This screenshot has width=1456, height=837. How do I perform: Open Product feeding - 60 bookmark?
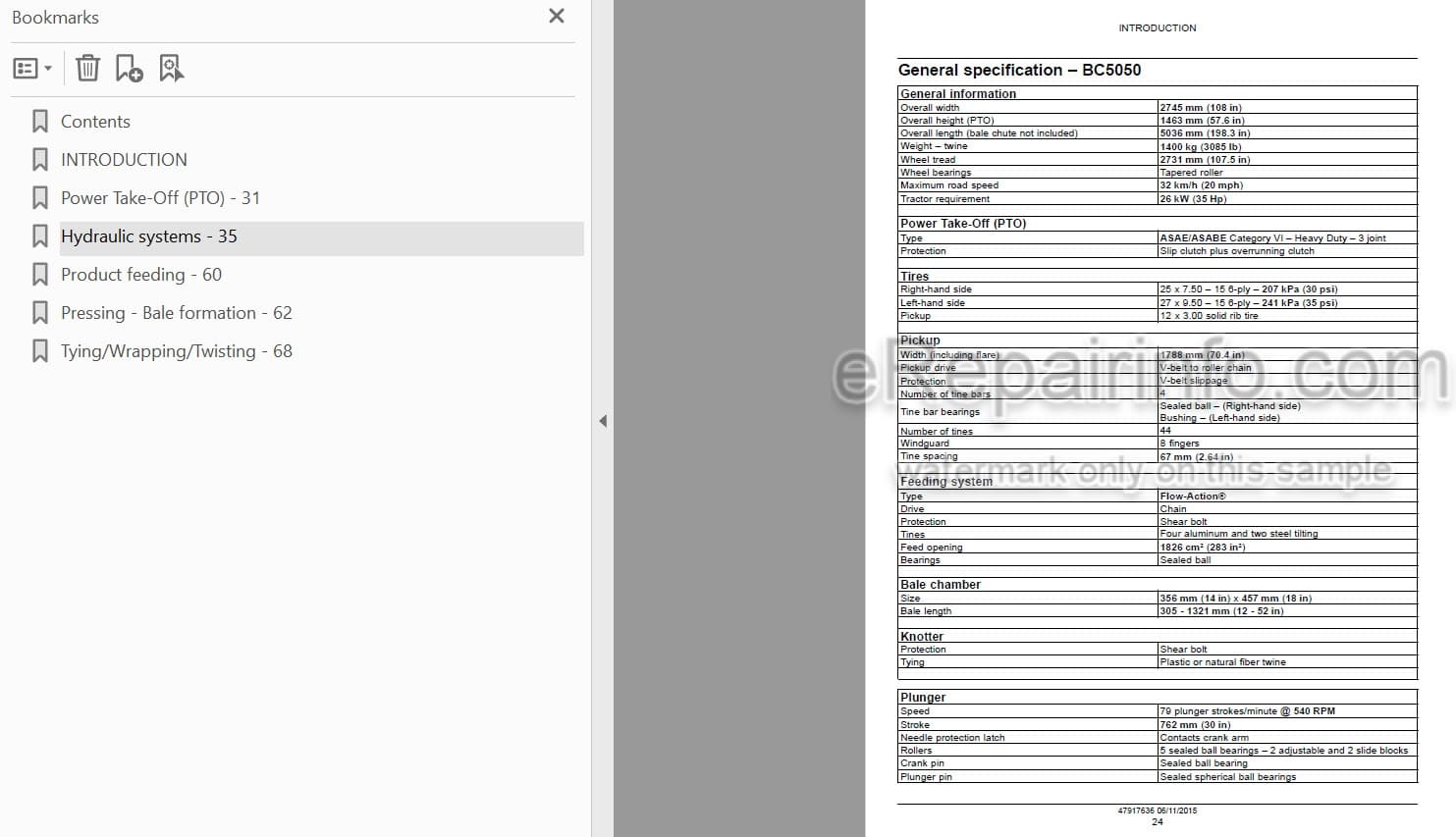141,275
